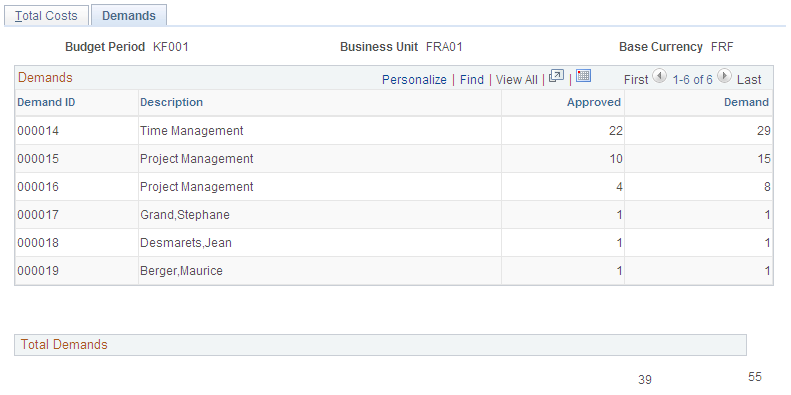
Task: Sort by Demand ID column header
Action: pos(46,102)
